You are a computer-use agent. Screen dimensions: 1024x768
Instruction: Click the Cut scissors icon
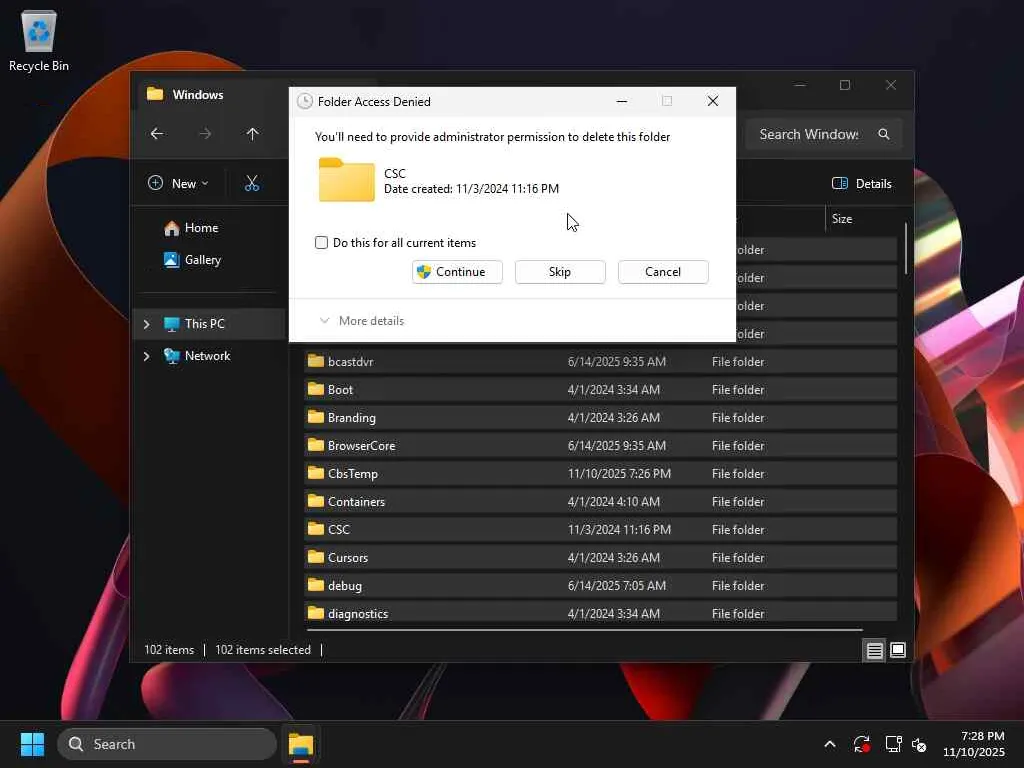pos(252,184)
